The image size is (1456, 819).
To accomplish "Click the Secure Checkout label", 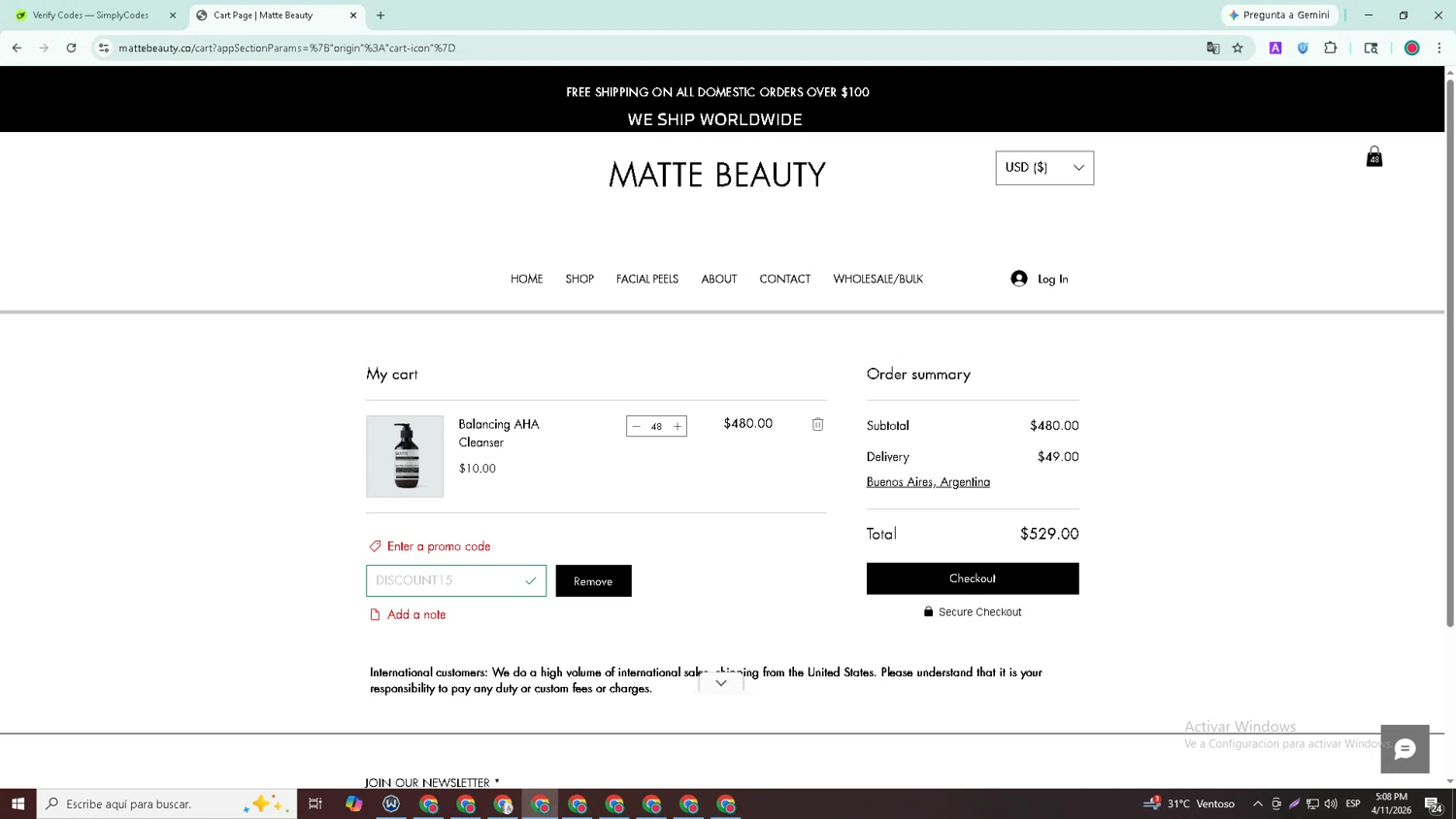I will click(x=980, y=612).
